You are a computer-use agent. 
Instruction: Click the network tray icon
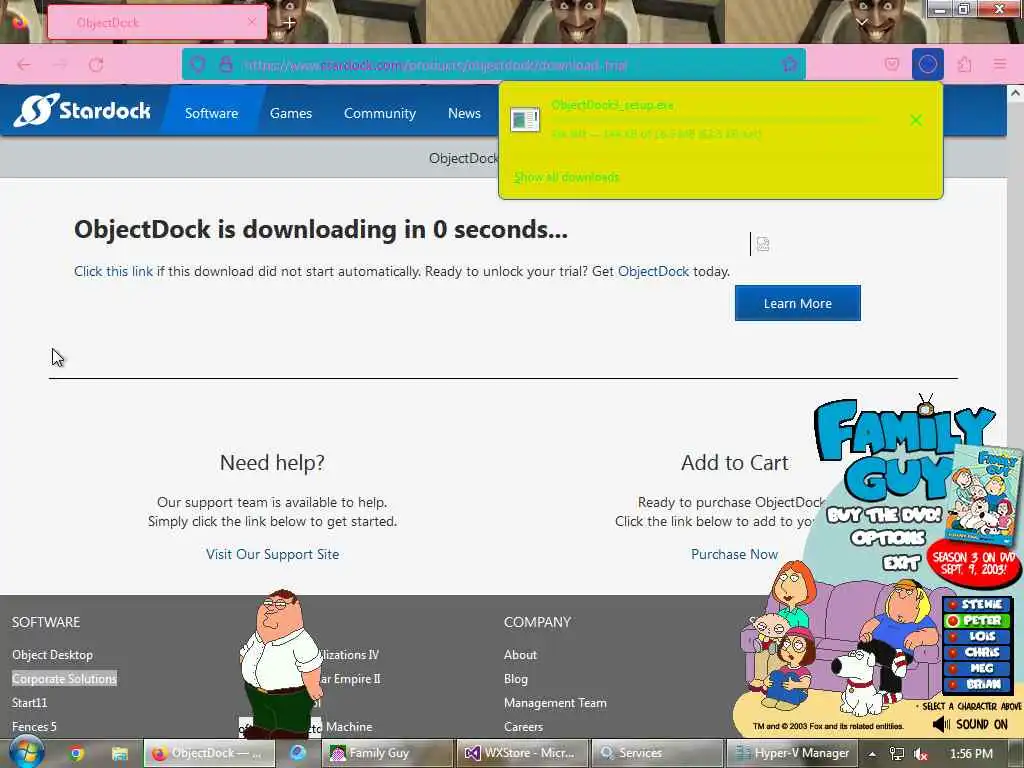(897, 754)
